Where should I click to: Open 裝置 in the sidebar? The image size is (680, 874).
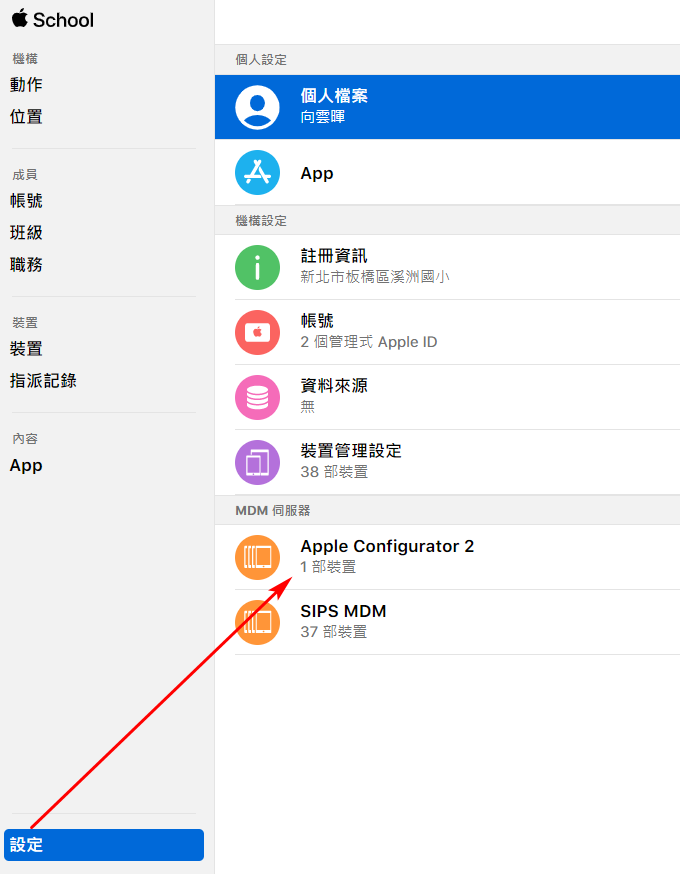coord(26,349)
